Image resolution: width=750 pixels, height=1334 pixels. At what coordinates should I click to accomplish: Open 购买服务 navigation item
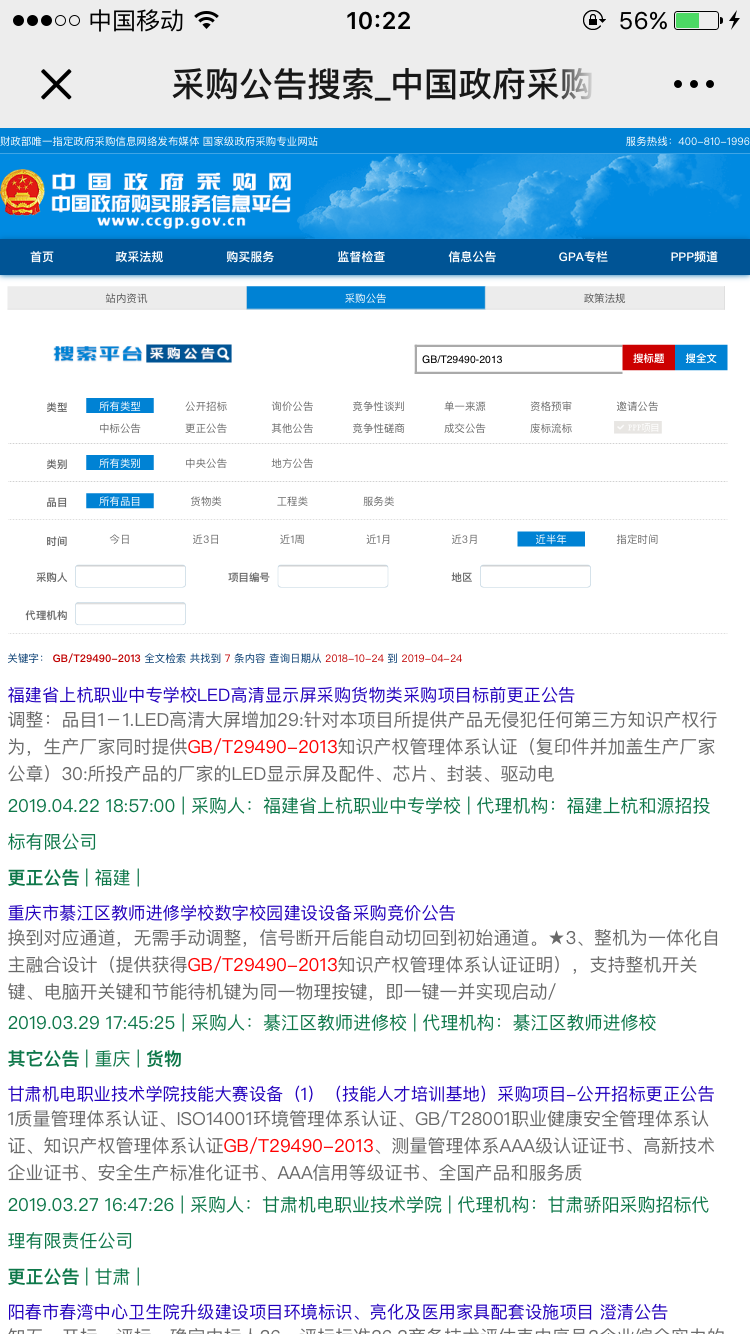[250, 257]
